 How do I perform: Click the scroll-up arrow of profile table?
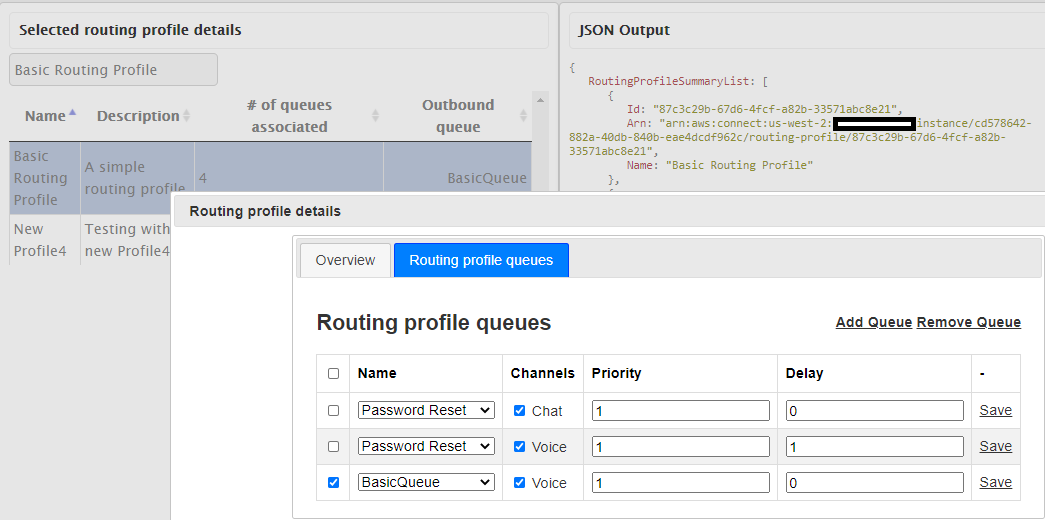coord(540,100)
